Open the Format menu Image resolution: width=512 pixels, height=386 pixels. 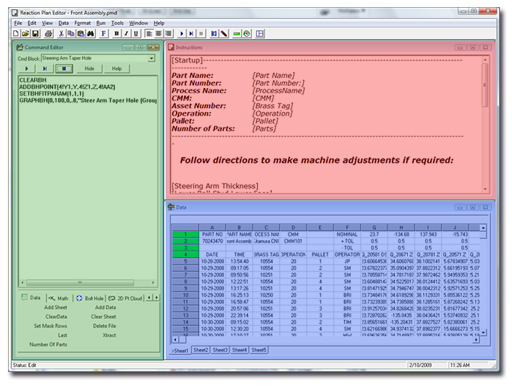click(82, 23)
